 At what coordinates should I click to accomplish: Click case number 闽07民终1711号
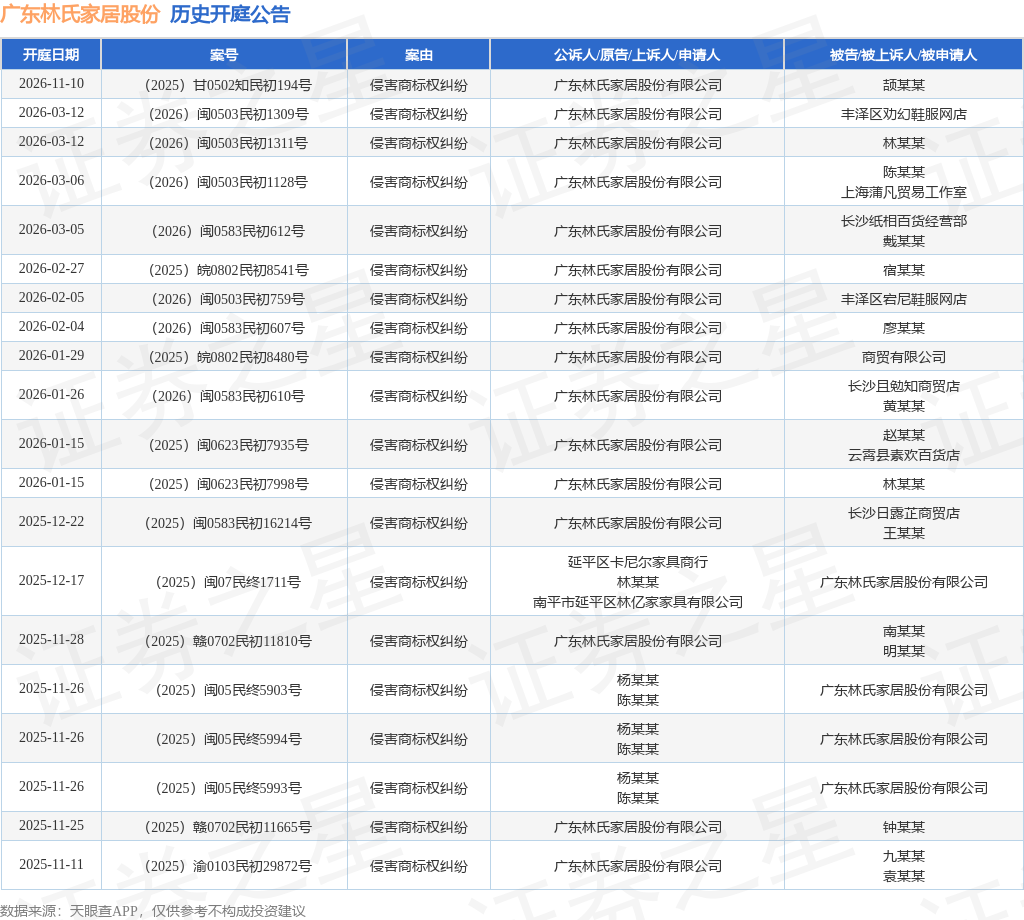pyautogui.click(x=228, y=582)
